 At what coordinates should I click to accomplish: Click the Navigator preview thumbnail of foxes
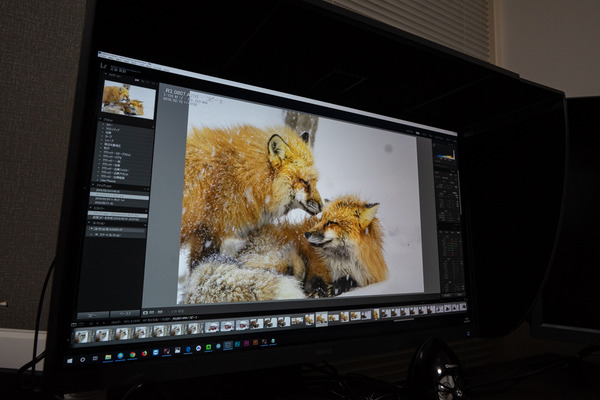tap(128, 99)
